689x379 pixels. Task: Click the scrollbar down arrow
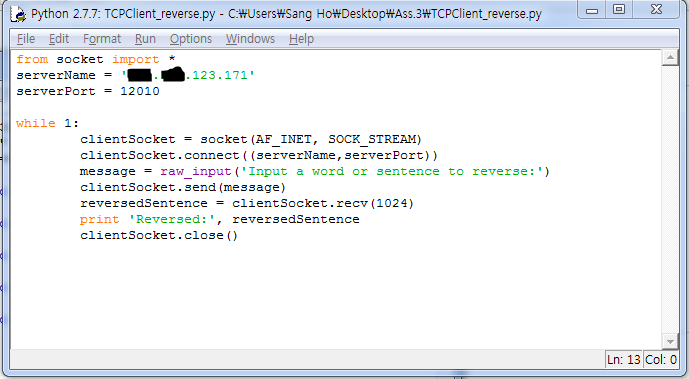click(x=670, y=341)
